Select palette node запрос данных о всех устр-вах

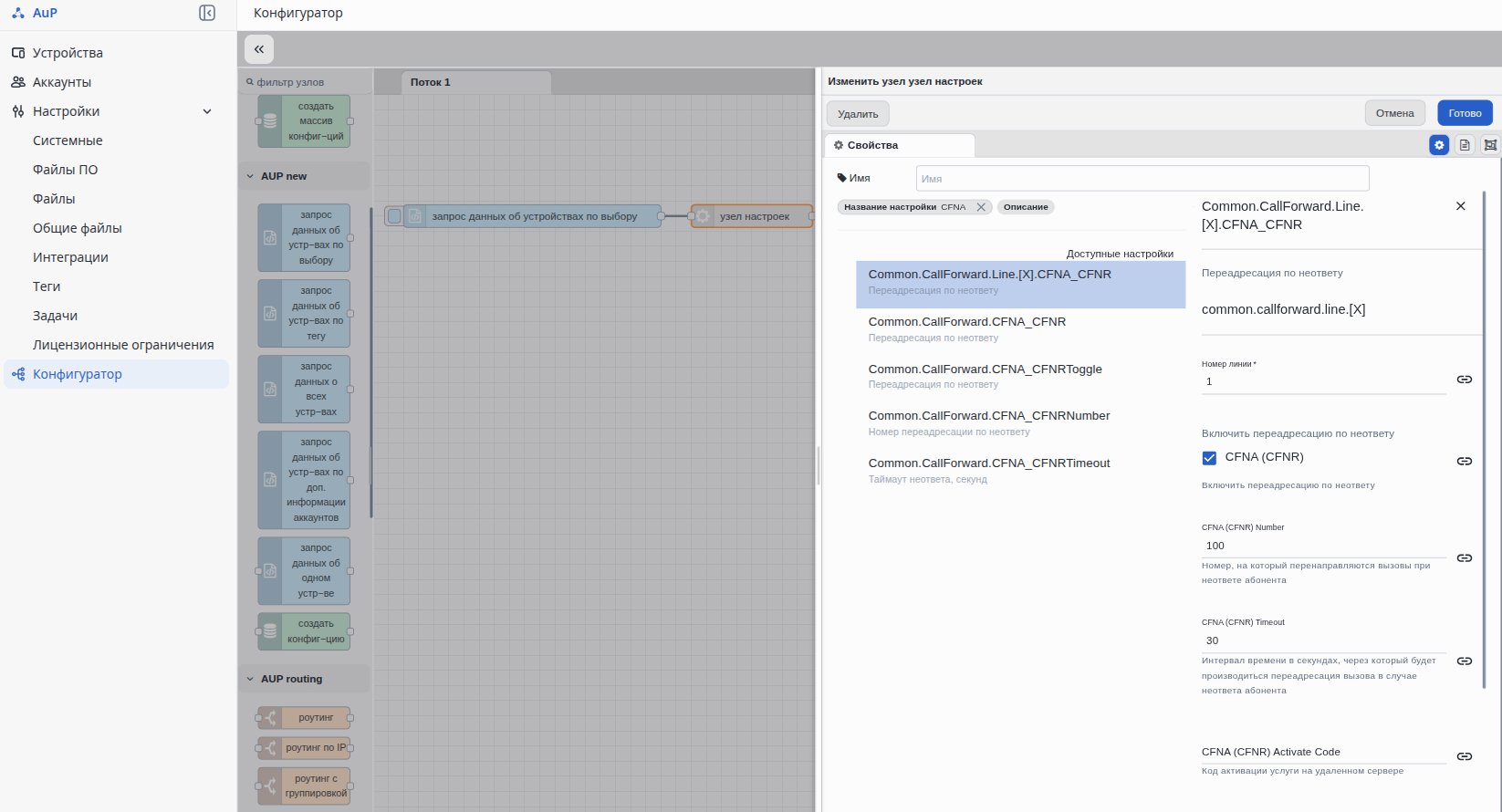pos(305,389)
